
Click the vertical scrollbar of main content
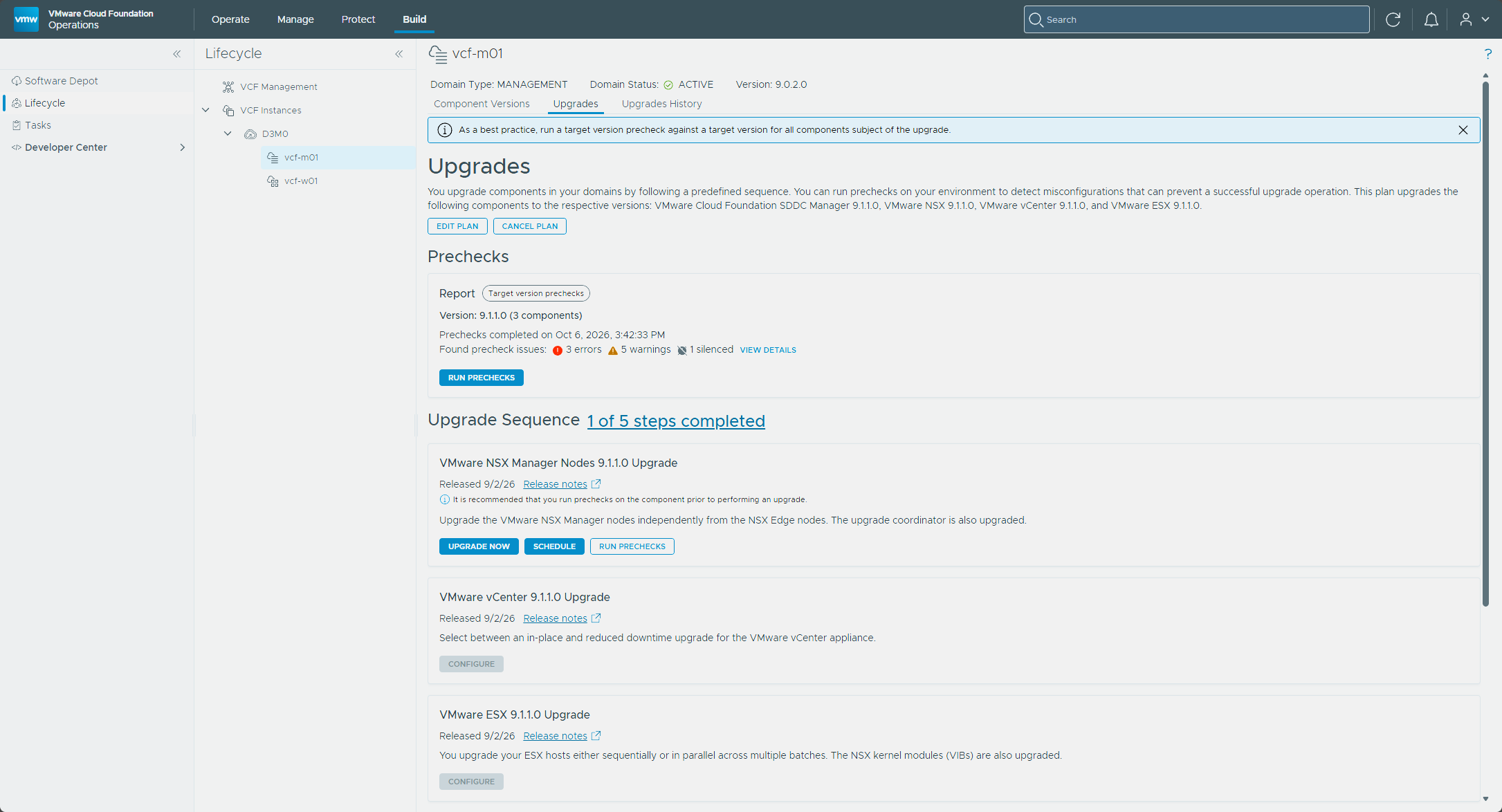point(1485,344)
